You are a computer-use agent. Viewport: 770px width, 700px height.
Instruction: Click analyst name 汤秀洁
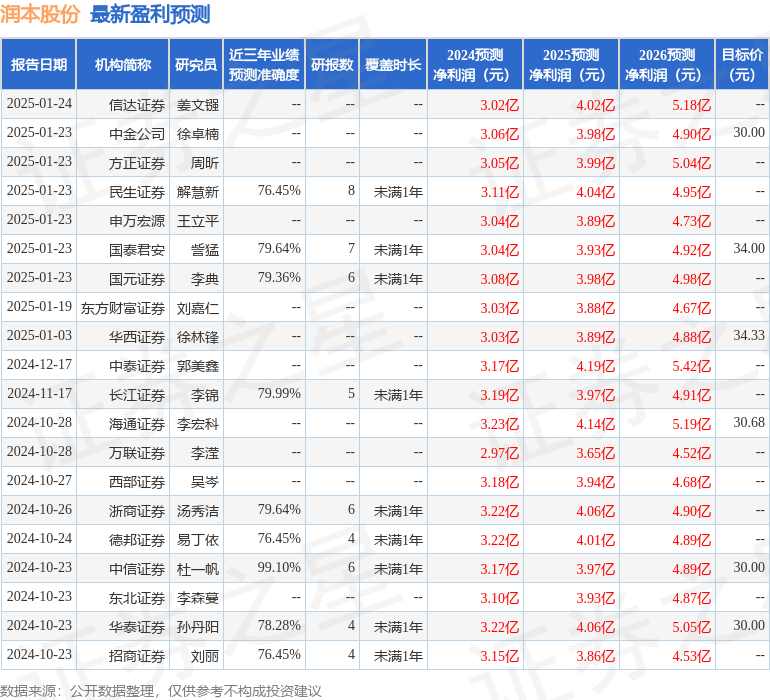pyautogui.click(x=198, y=511)
